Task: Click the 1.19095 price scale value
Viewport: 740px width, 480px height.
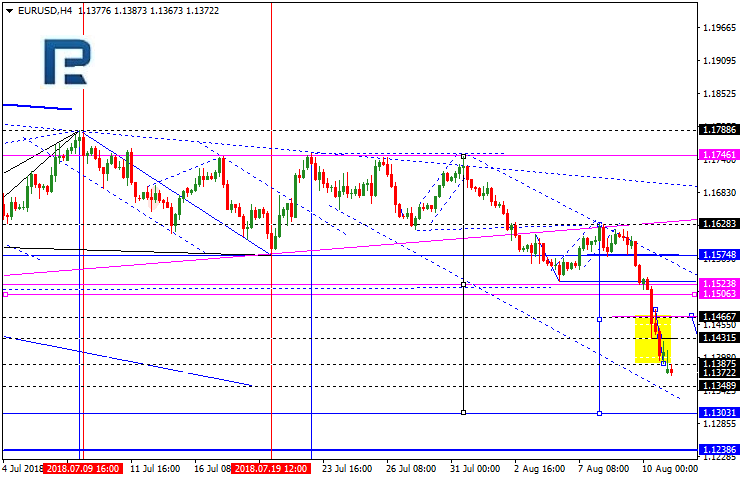Action: point(719,61)
